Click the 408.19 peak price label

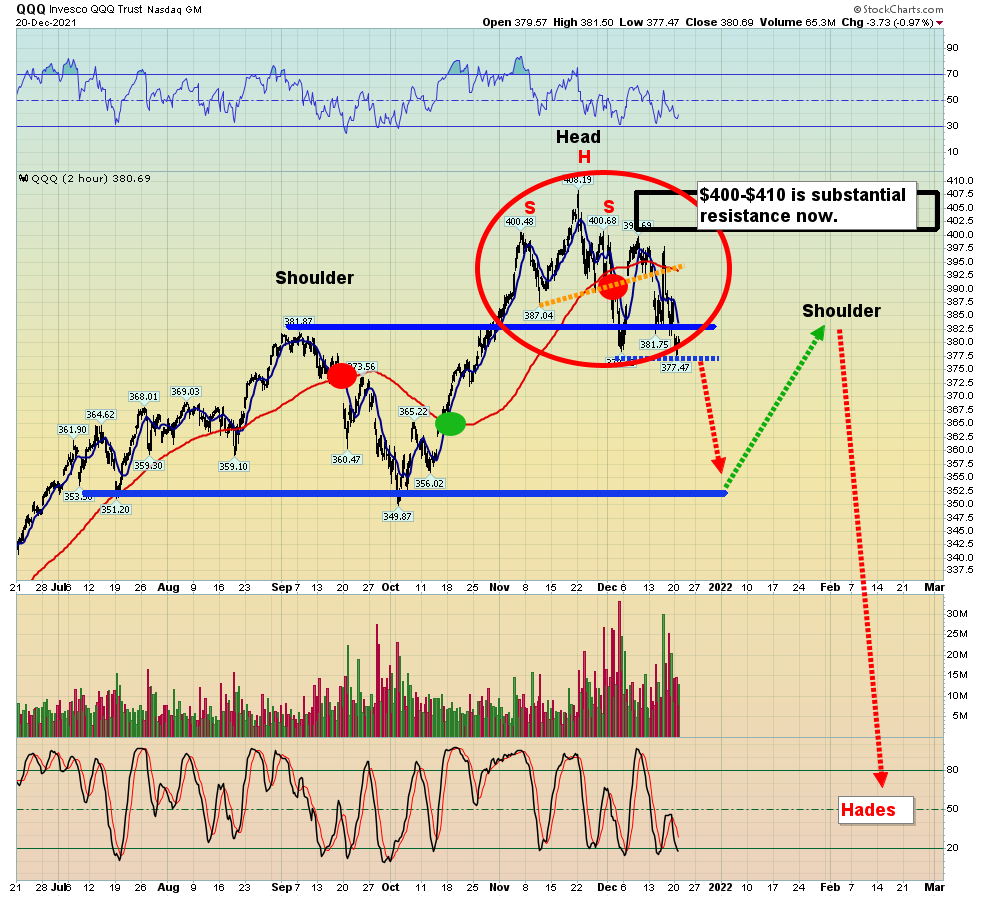pyautogui.click(x=577, y=180)
